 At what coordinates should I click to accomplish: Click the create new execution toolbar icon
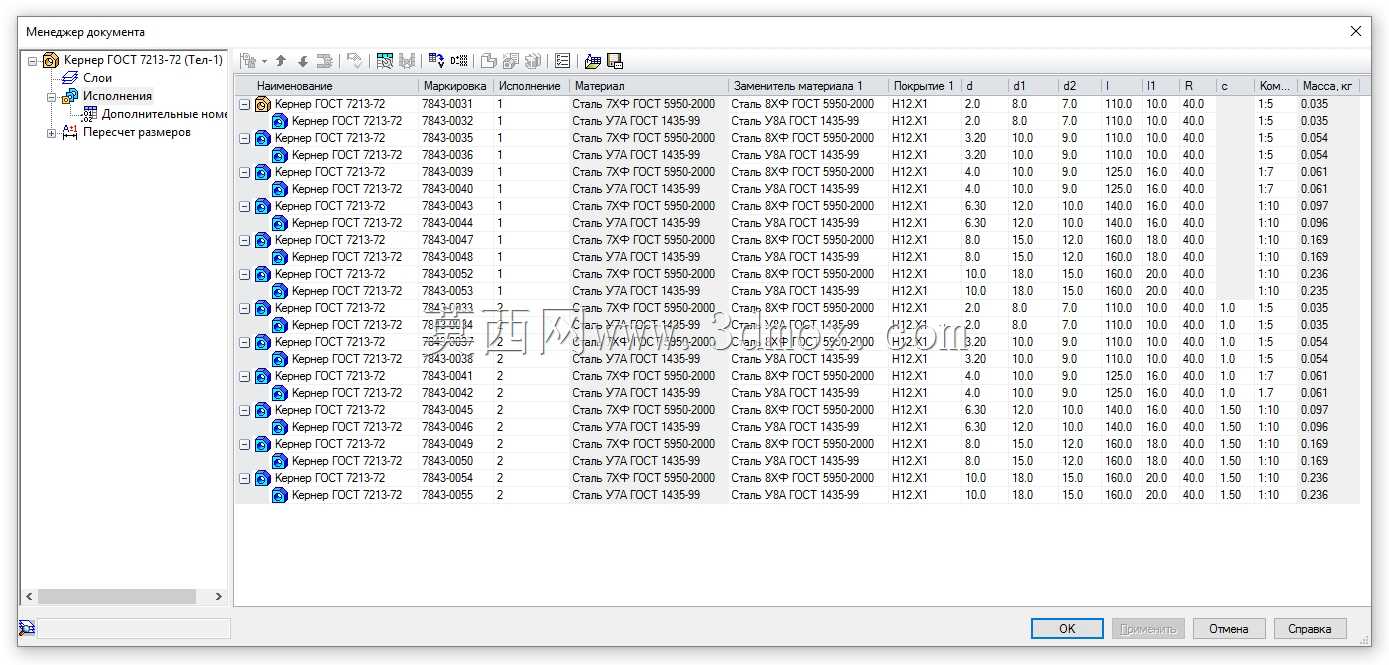(x=248, y=61)
